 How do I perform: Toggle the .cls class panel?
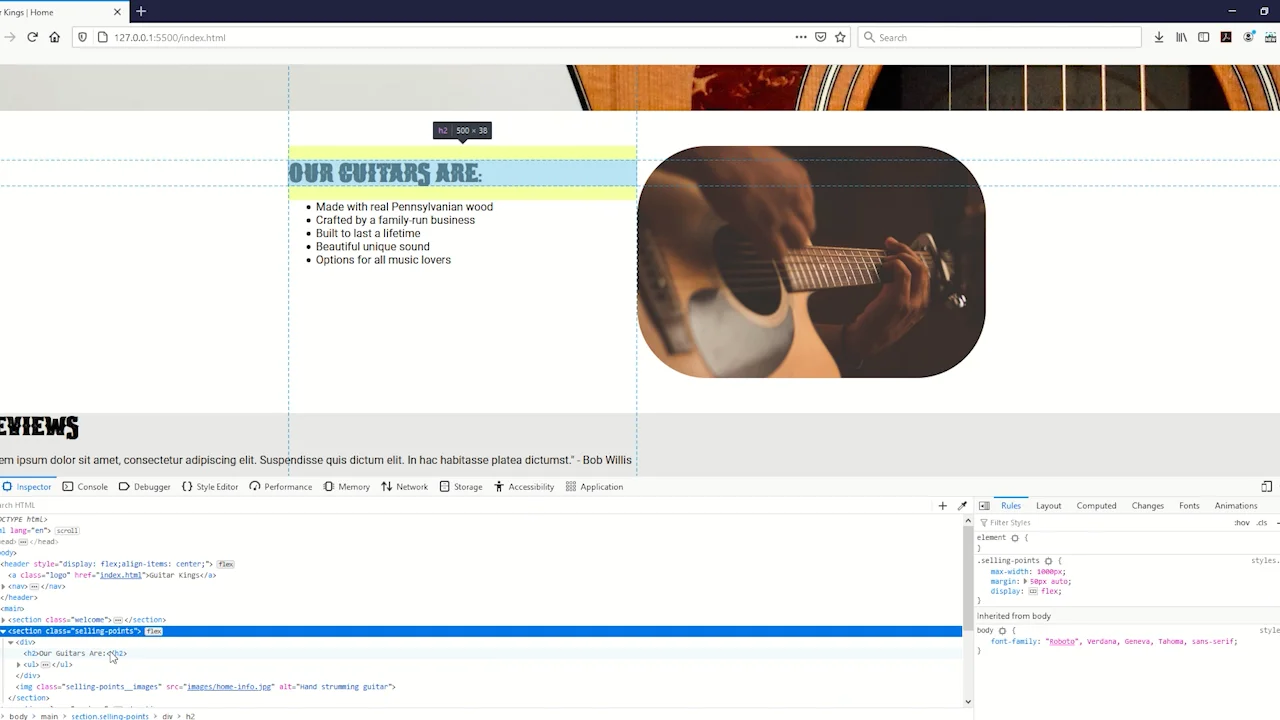(x=1262, y=523)
